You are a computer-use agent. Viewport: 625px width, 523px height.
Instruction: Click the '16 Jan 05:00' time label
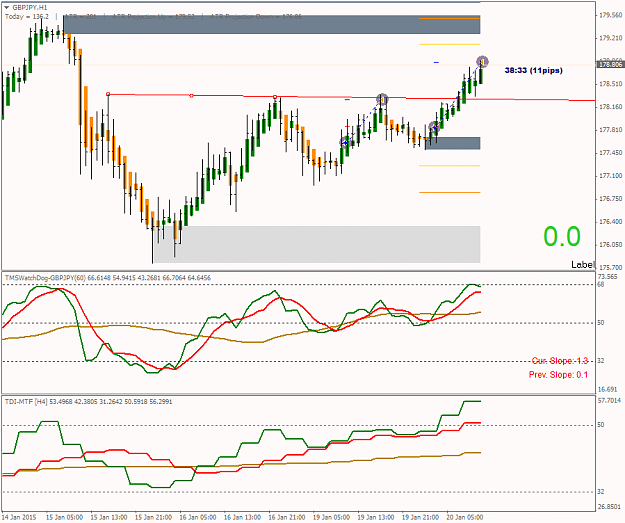[198, 517]
